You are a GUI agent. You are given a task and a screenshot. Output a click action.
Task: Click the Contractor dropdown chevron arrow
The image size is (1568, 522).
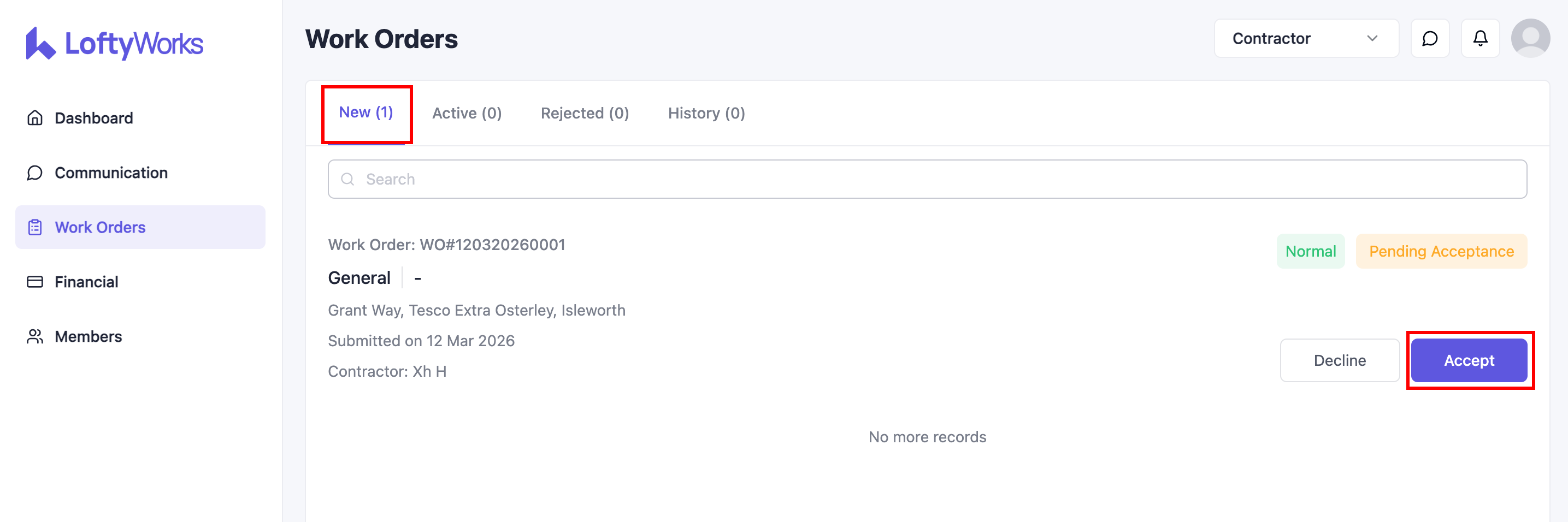[x=1372, y=39]
